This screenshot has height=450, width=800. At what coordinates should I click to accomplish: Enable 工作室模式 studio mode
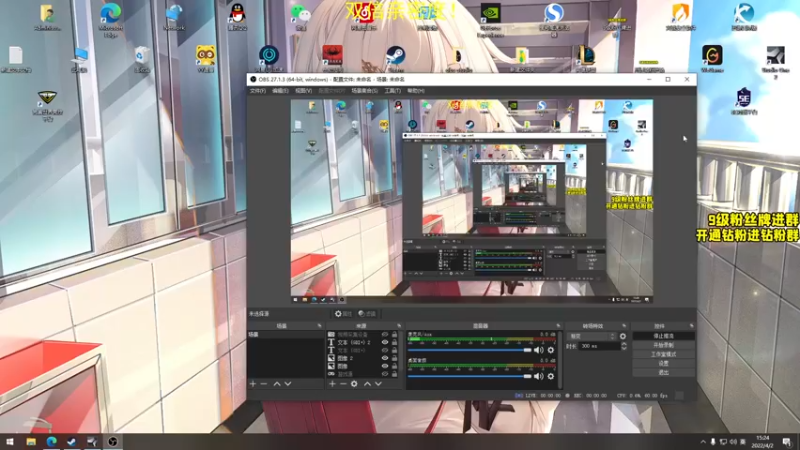(663, 355)
